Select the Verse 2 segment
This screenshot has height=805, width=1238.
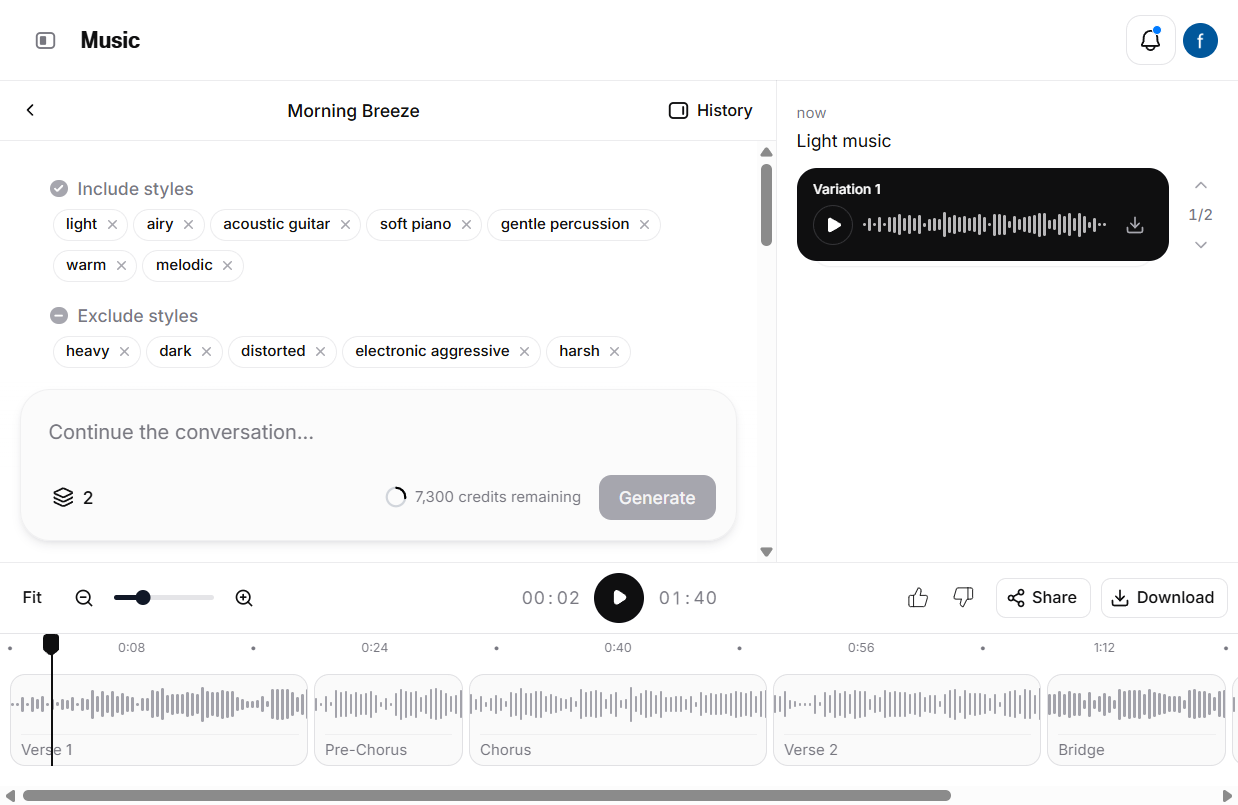pos(907,720)
